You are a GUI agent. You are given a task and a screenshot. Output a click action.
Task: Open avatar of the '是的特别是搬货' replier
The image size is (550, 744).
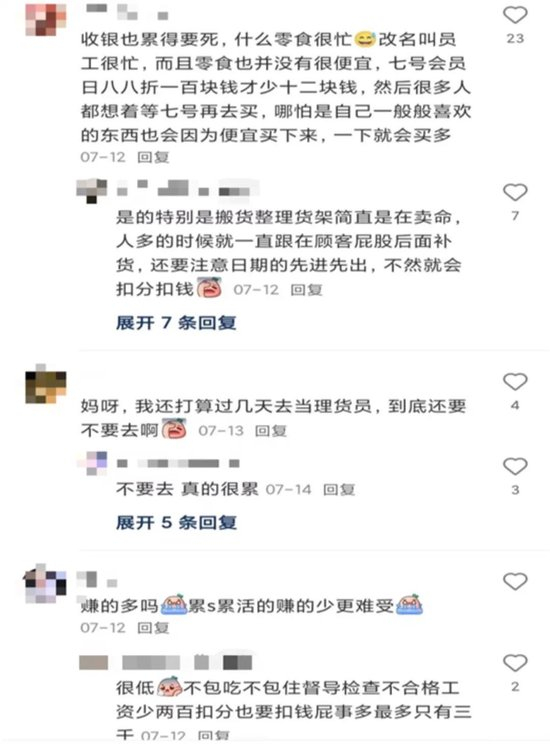(x=92, y=191)
